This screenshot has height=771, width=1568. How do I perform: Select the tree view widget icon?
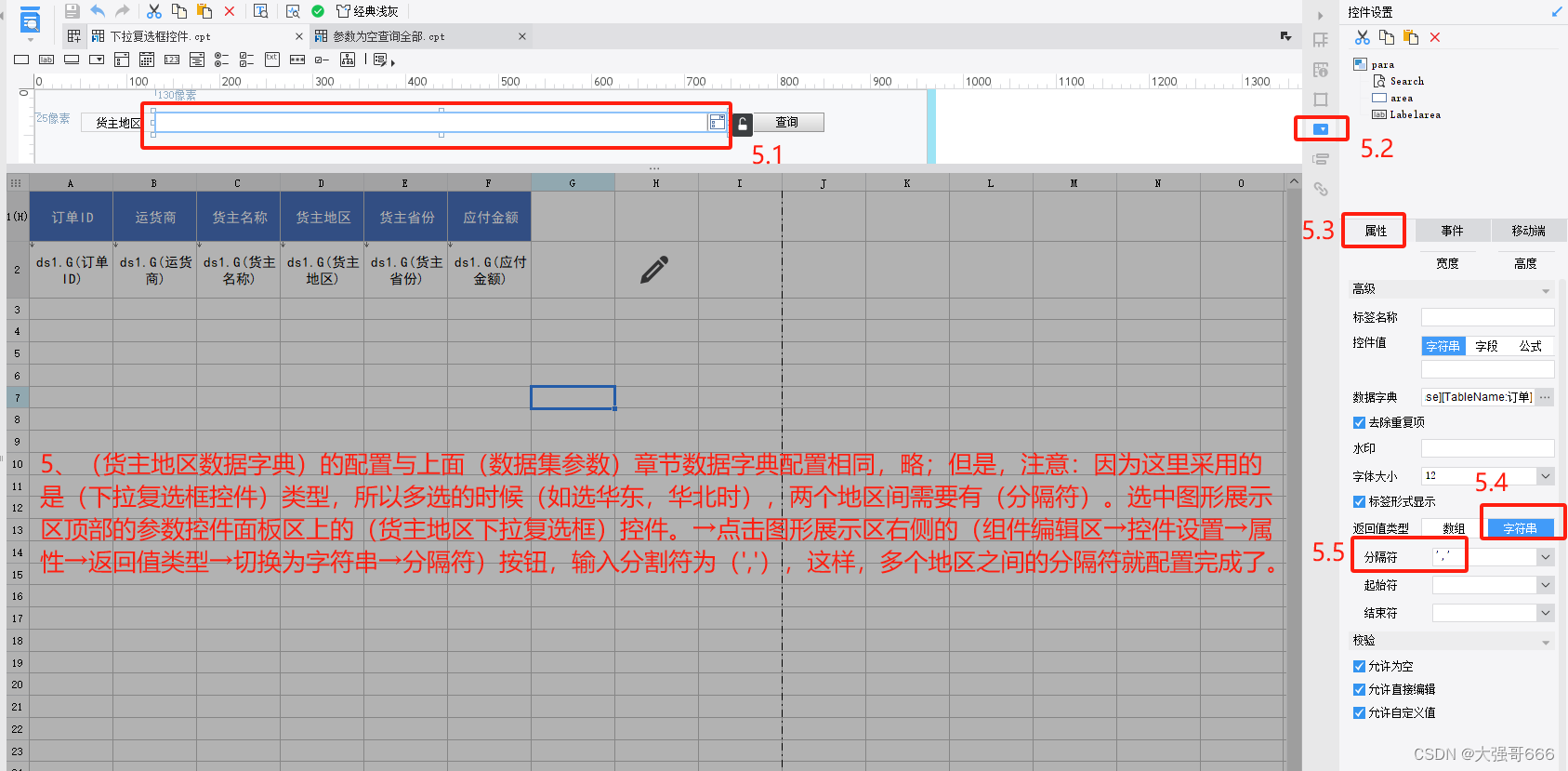pos(348,60)
